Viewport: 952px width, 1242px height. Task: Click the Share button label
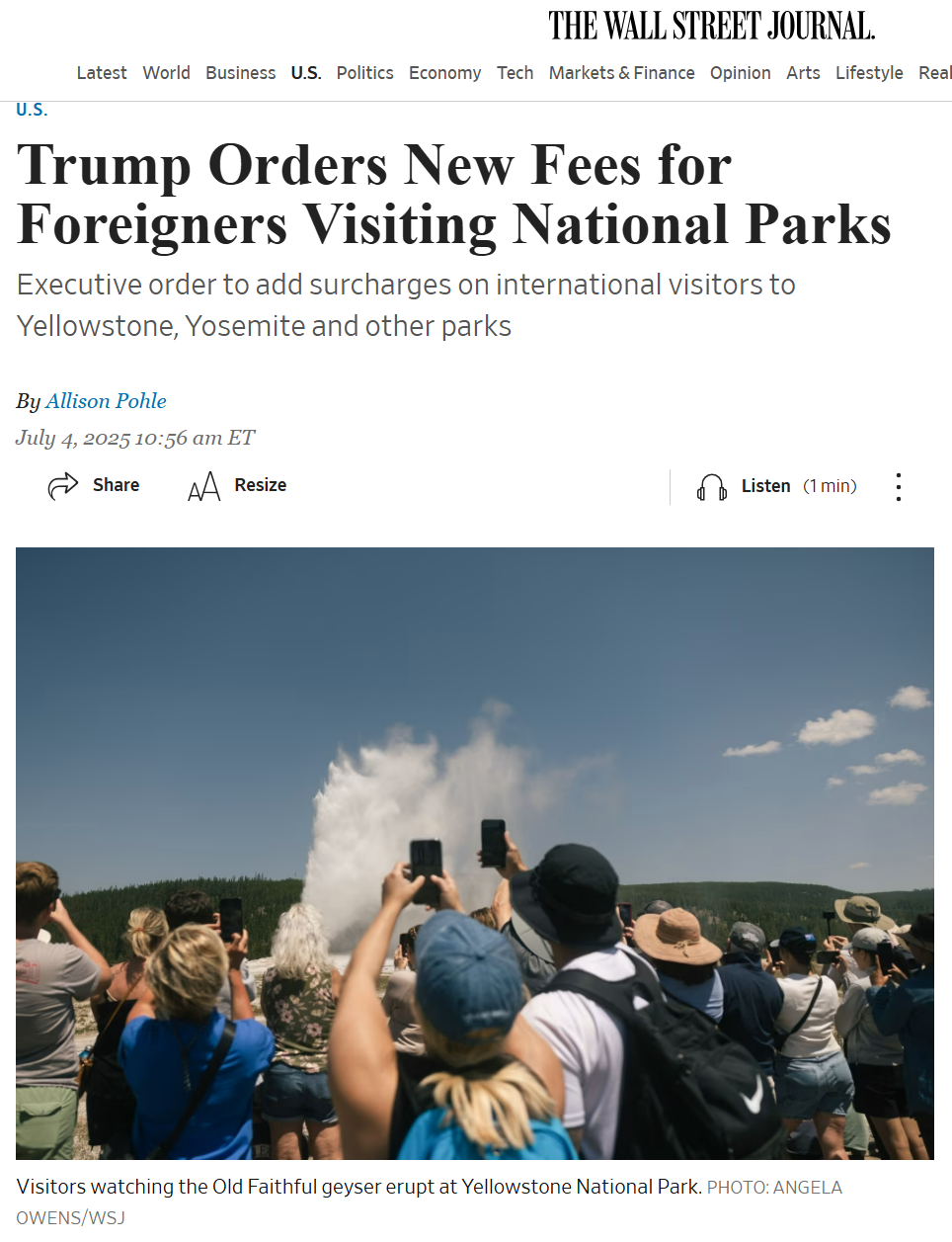tap(116, 485)
